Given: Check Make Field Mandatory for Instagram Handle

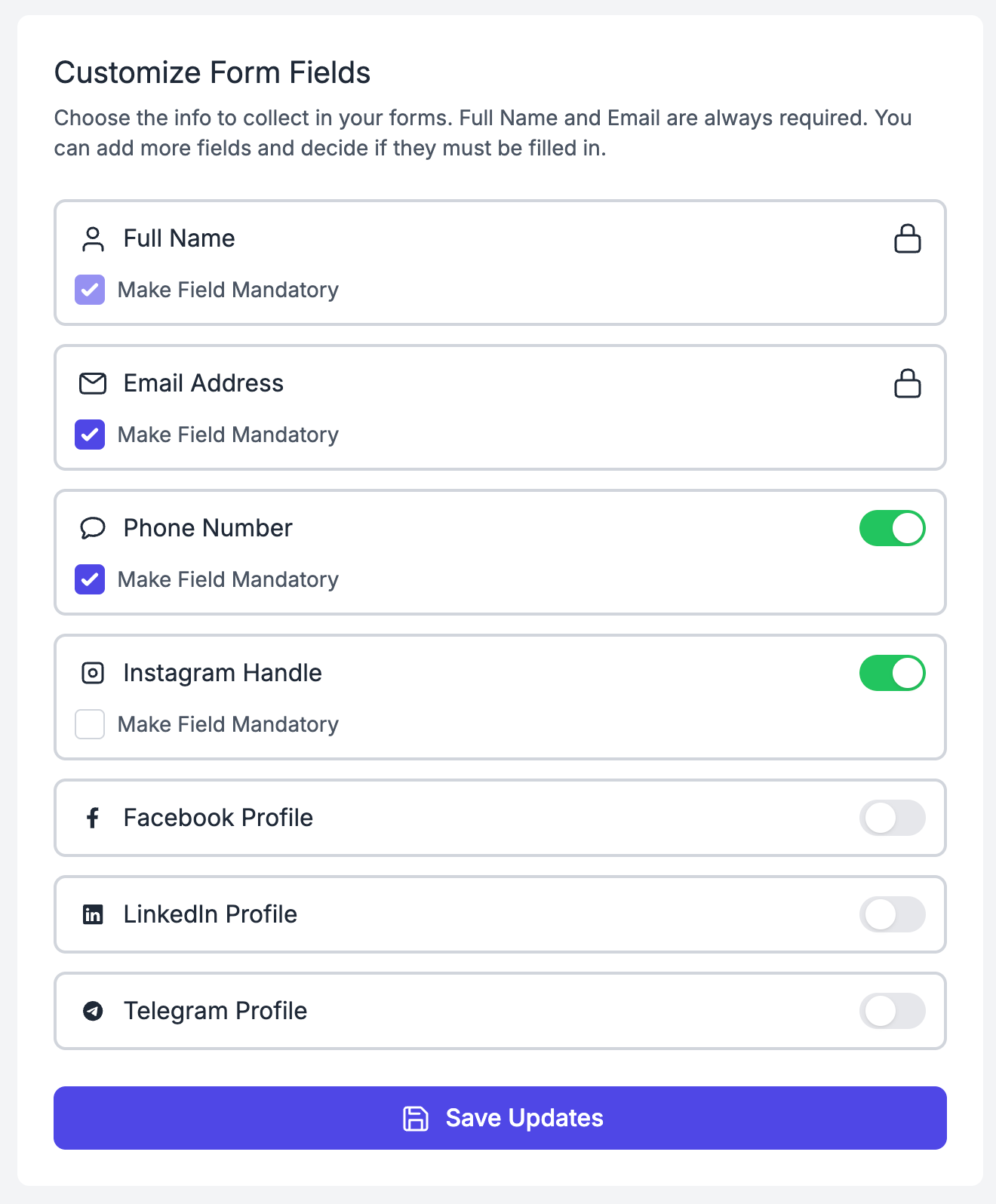Looking at the screenshot, I should tap(90, 724).
